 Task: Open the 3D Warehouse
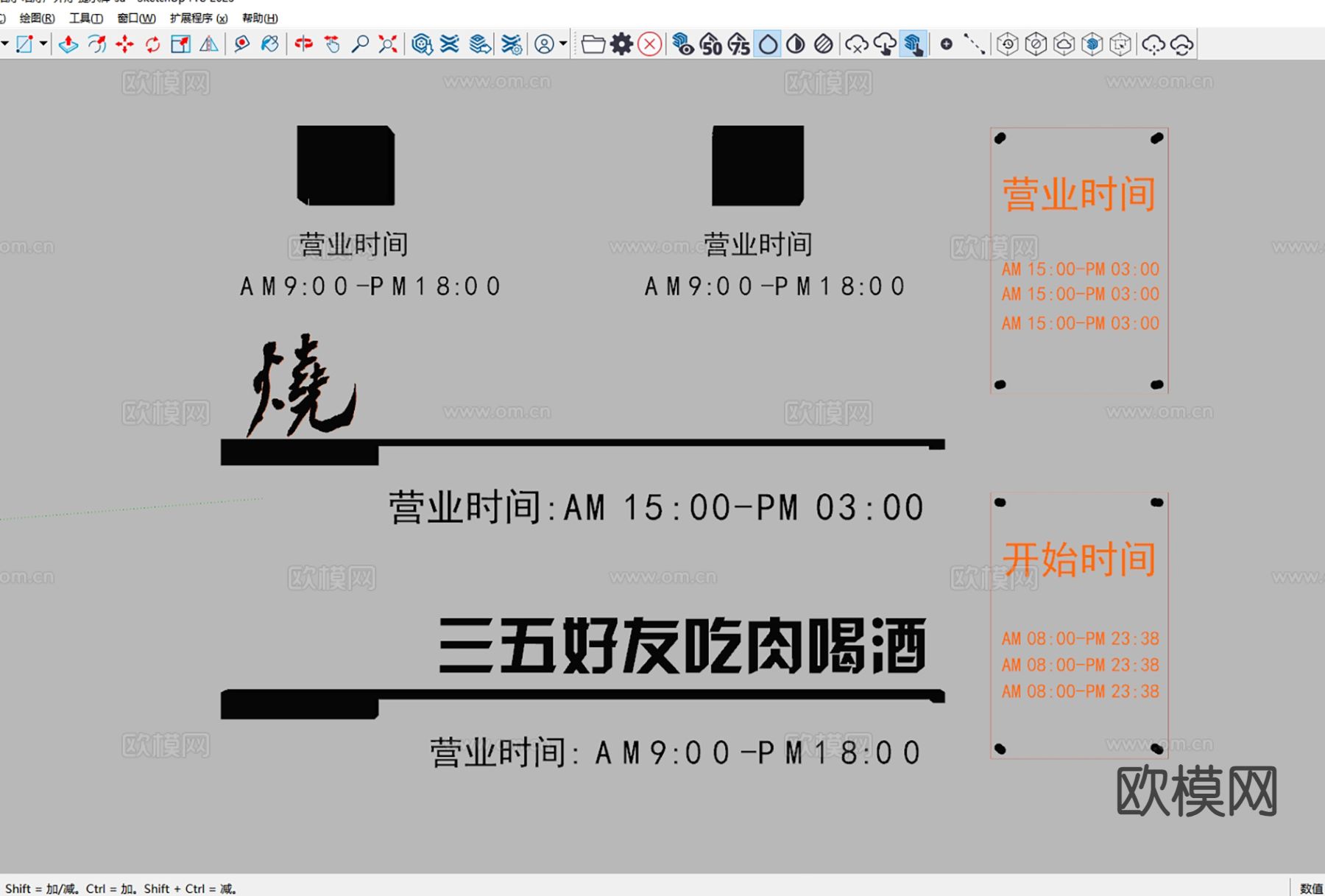422,44
